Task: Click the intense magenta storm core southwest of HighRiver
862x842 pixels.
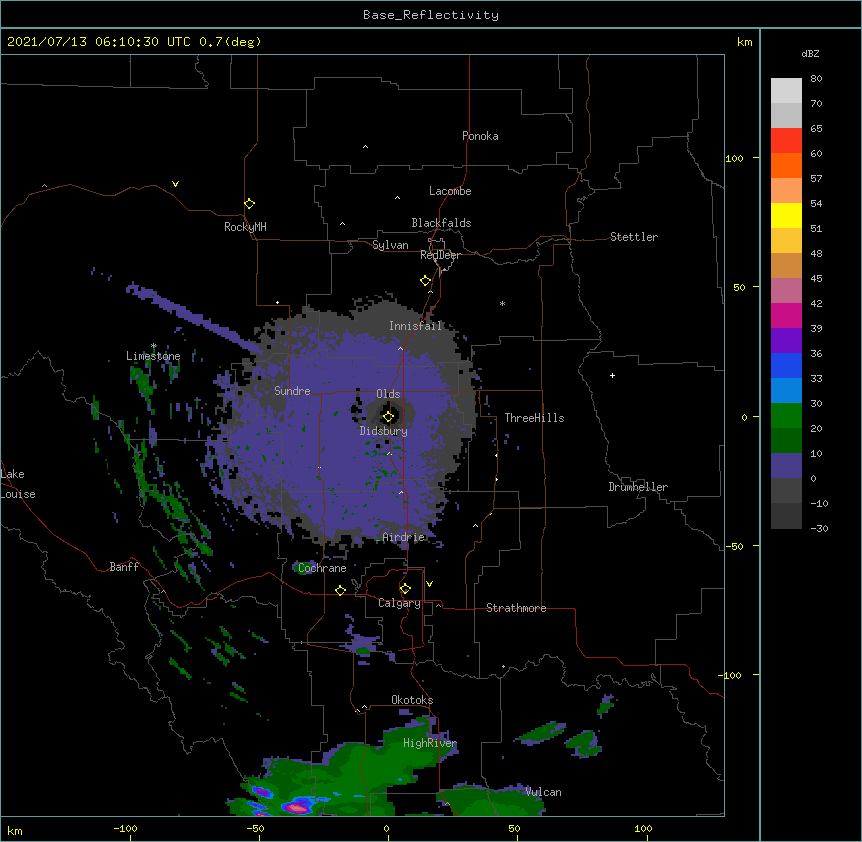Action: (297, 807)
